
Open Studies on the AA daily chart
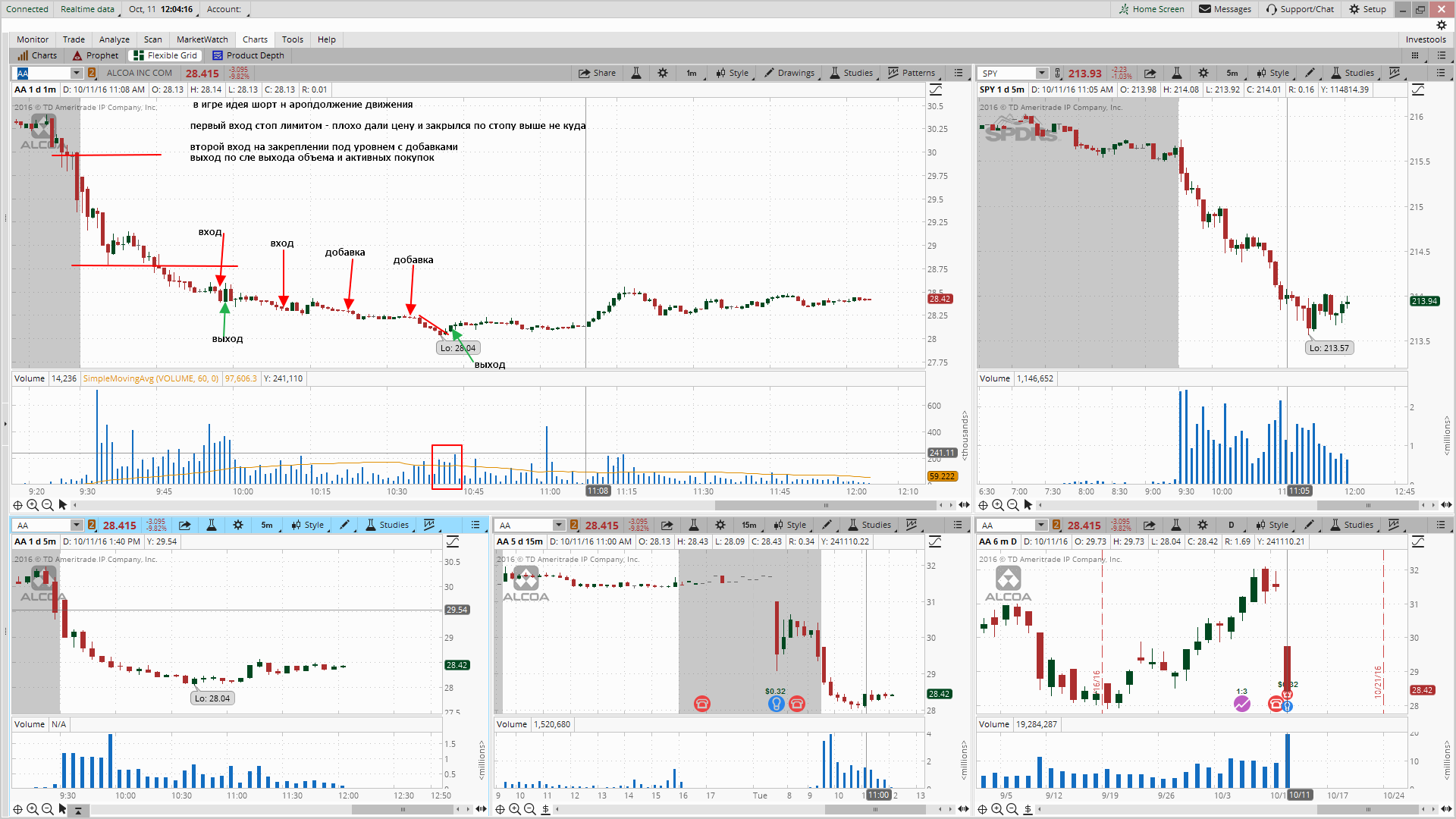click(1351, 525)
